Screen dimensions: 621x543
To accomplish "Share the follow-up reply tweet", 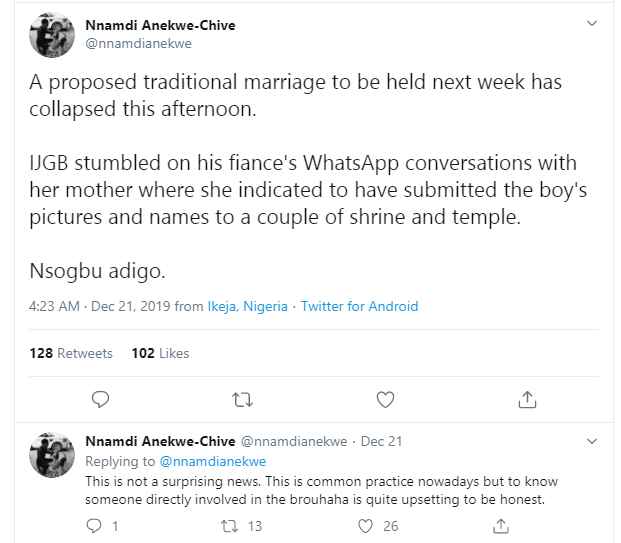I will click(x=501, y=526).
